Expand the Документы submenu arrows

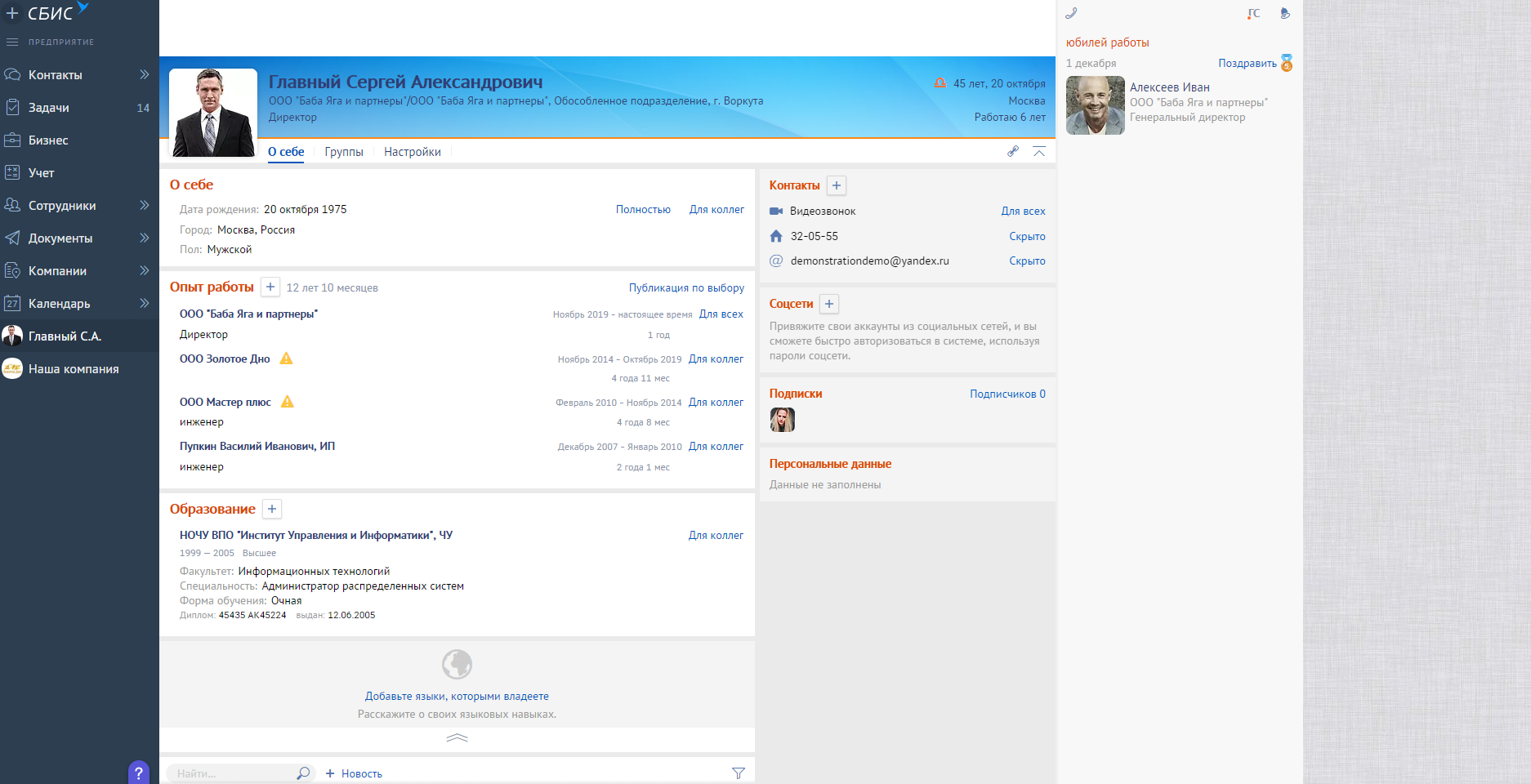coord(145,238)
